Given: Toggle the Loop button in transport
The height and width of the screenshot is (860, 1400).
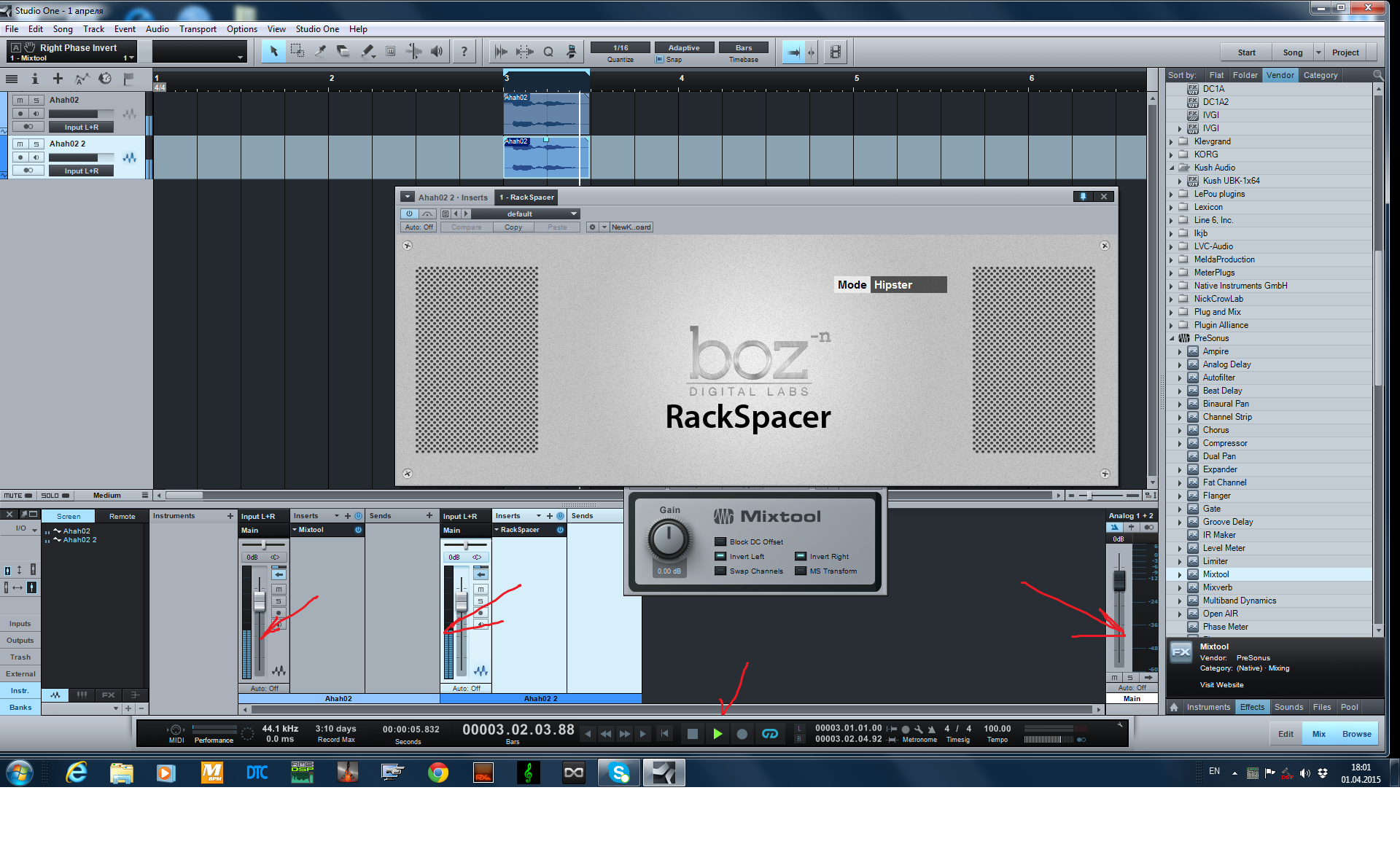Looking at the screenshot, I should pos(770,734).
